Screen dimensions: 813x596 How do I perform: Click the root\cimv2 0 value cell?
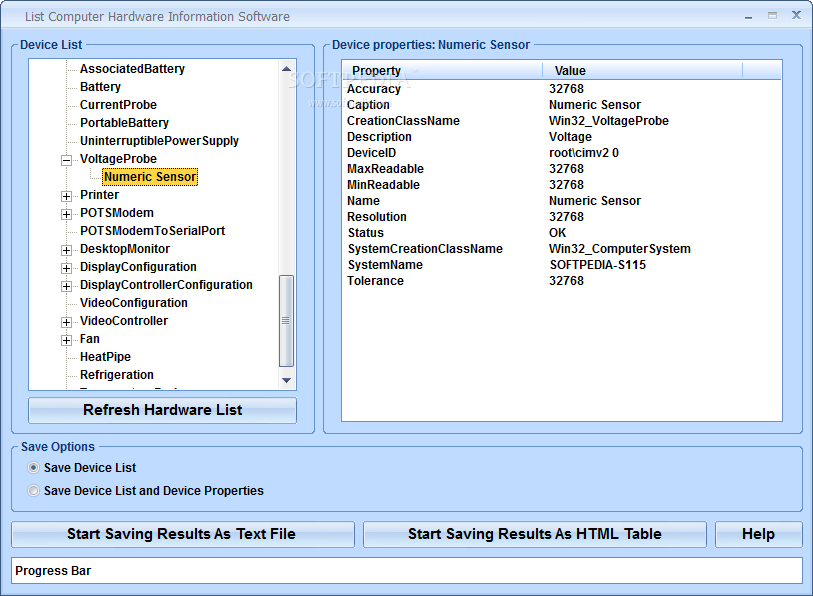point(584,153)
